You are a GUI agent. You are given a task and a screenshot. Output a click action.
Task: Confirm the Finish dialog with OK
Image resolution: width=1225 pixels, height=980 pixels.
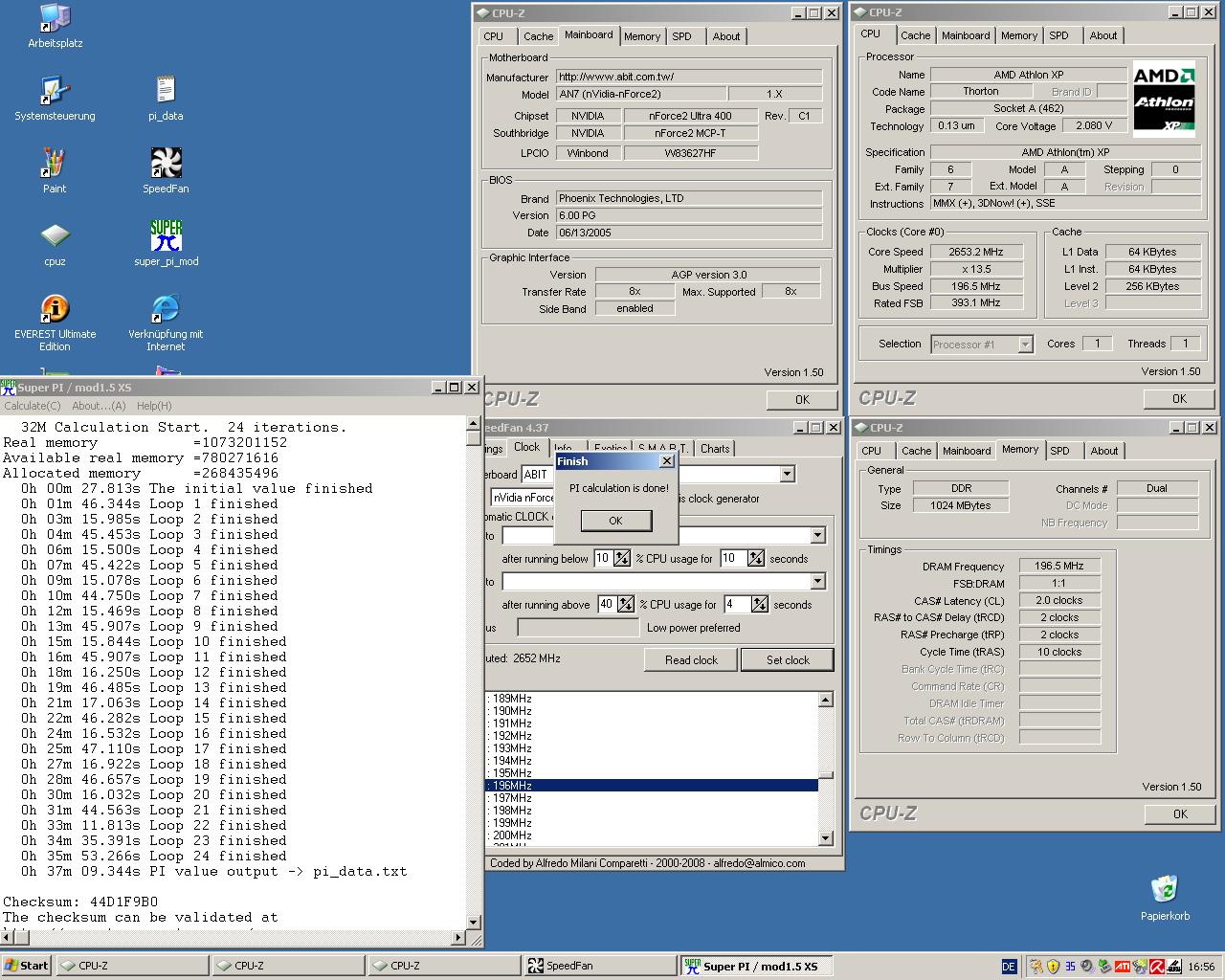(615, 521)
